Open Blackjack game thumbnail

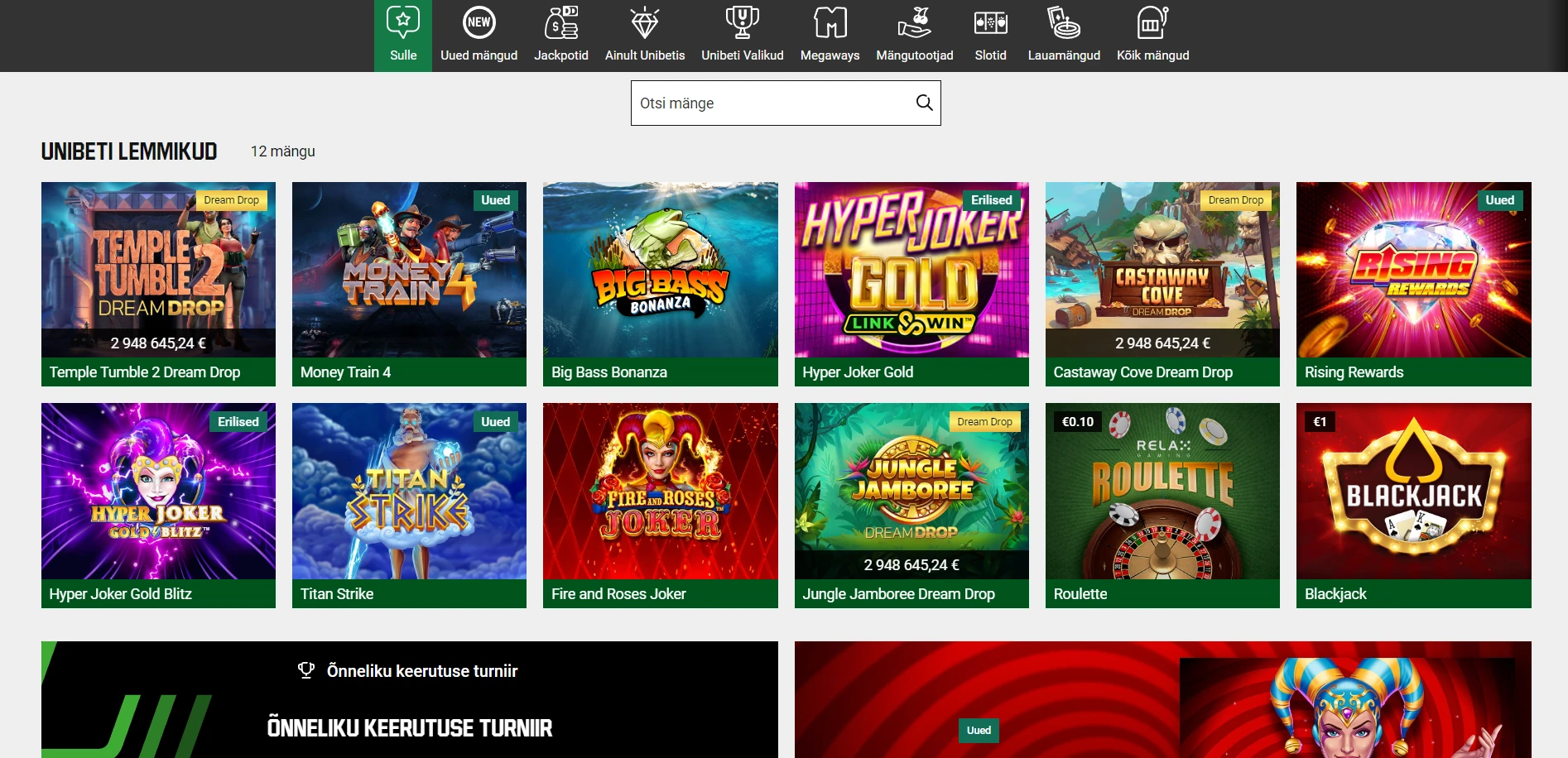click(x=1414, y=492)
